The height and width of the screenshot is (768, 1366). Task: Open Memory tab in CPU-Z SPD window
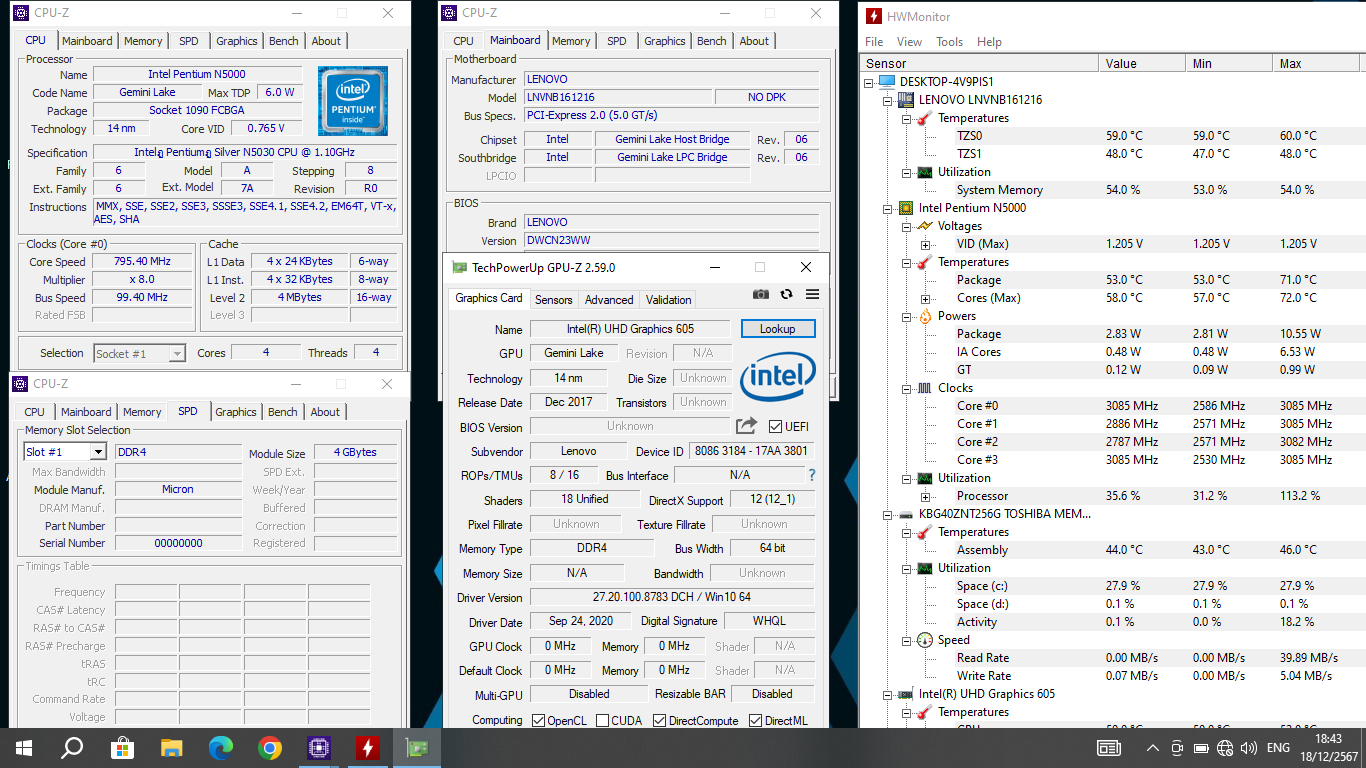142,412
